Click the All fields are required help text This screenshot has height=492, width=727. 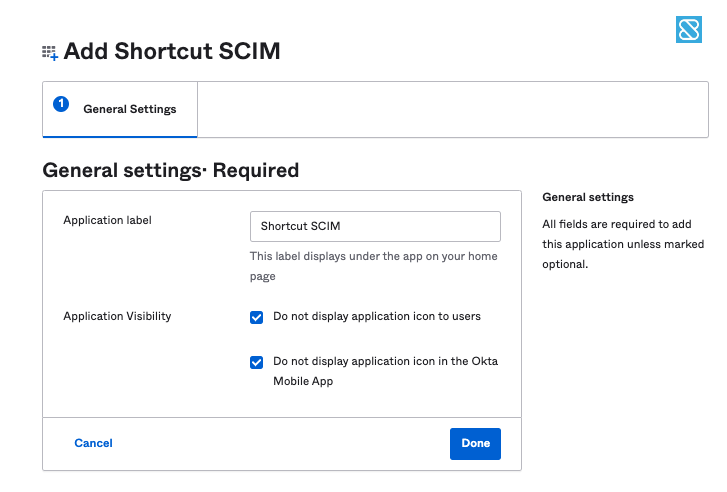[623, 244]
